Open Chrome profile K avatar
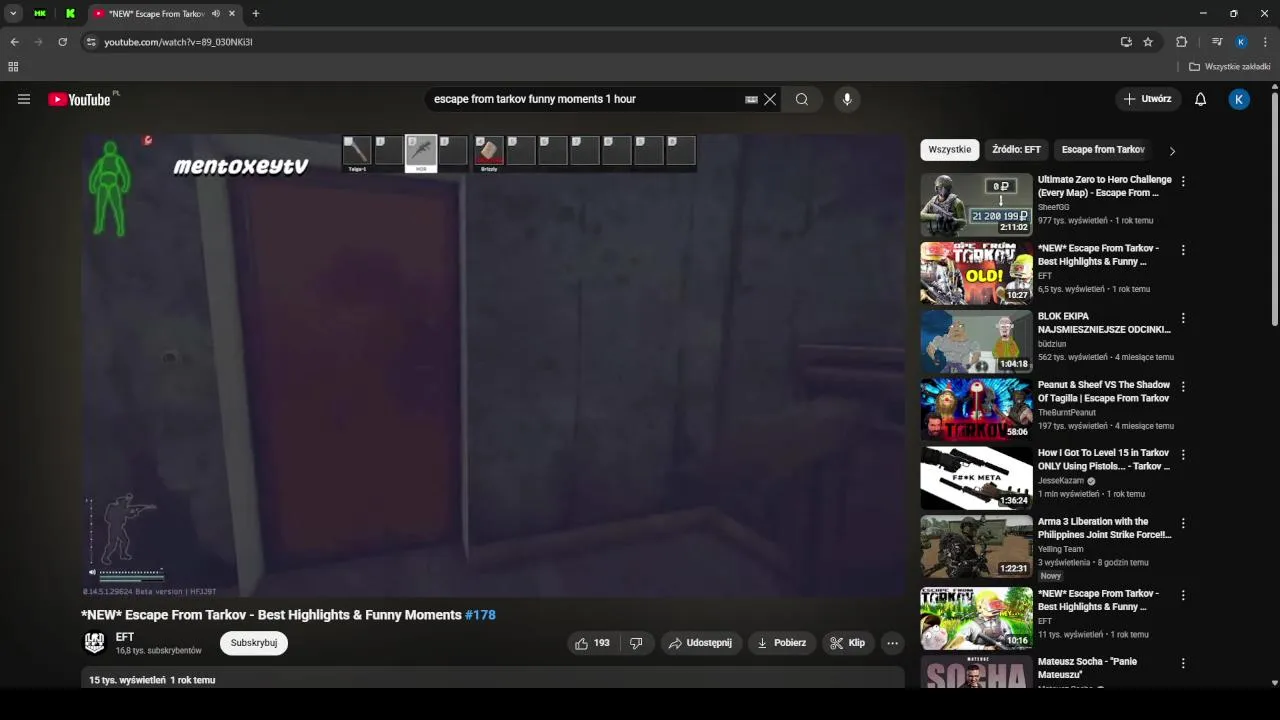The image size is (1280, 720). [1241, 42]
